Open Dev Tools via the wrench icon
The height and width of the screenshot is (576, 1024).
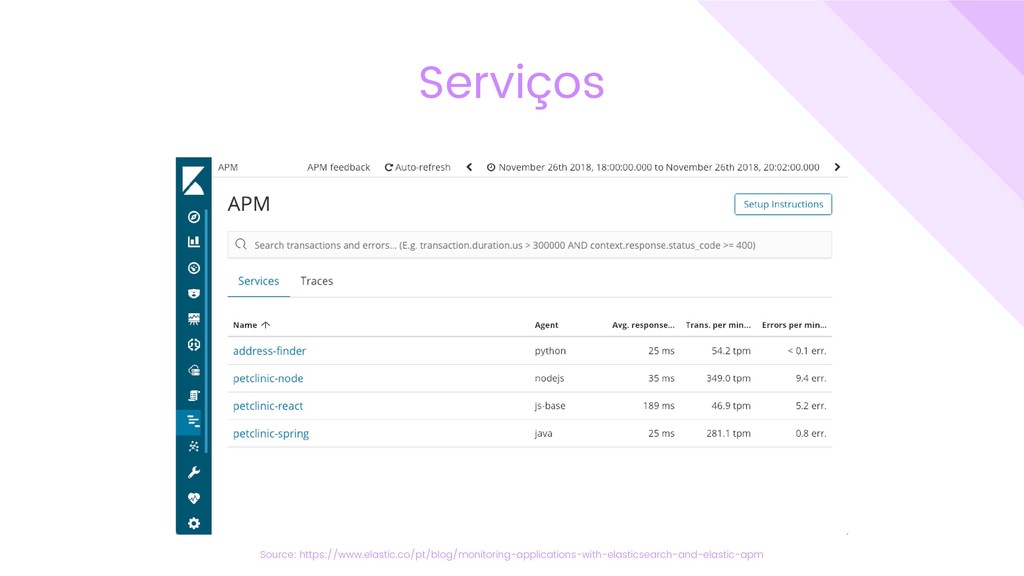193,472
